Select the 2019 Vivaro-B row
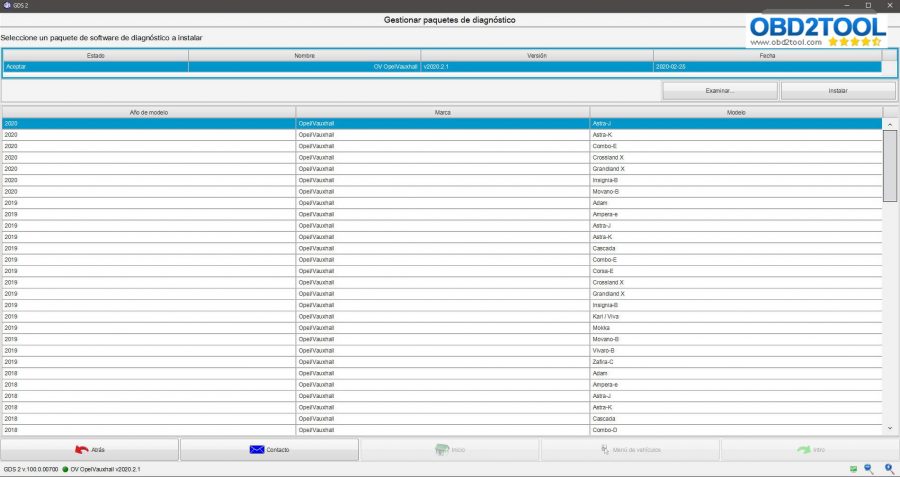Screen dimensions: 900x477 coord(442,351)
